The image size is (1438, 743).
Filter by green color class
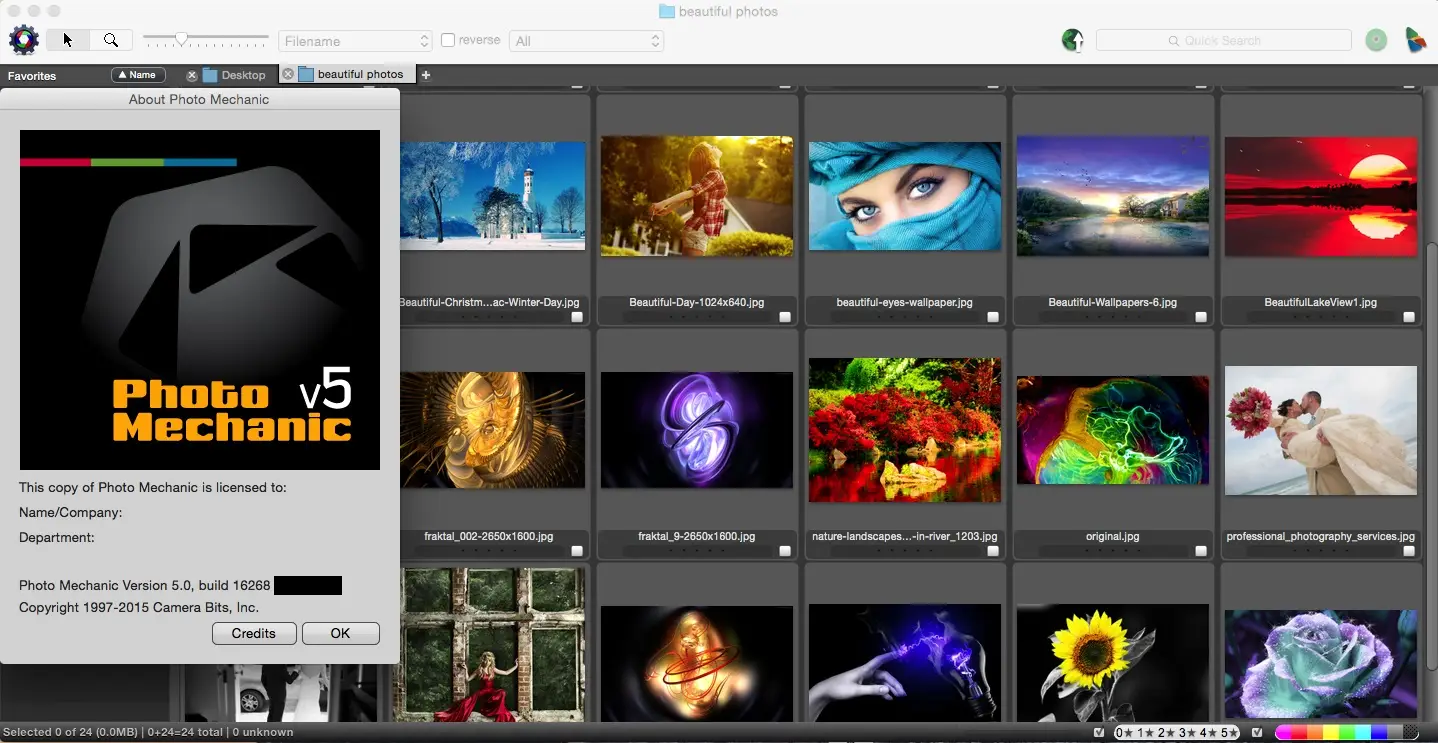click(1347, 733)
